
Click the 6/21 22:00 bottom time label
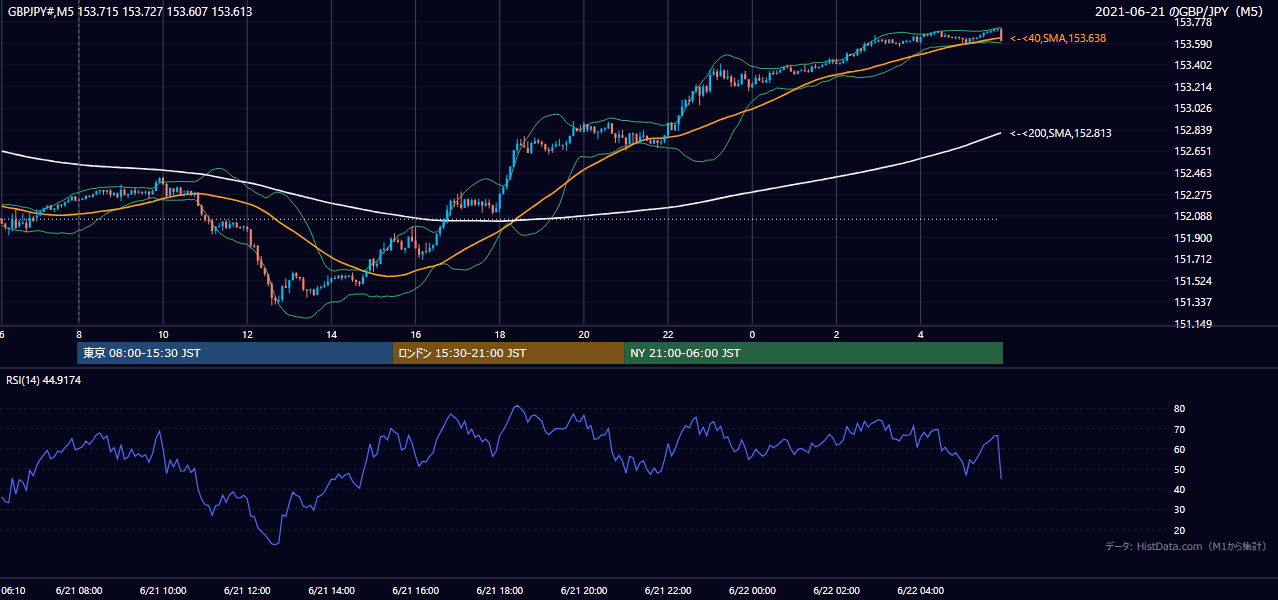[x=667, y=591]
